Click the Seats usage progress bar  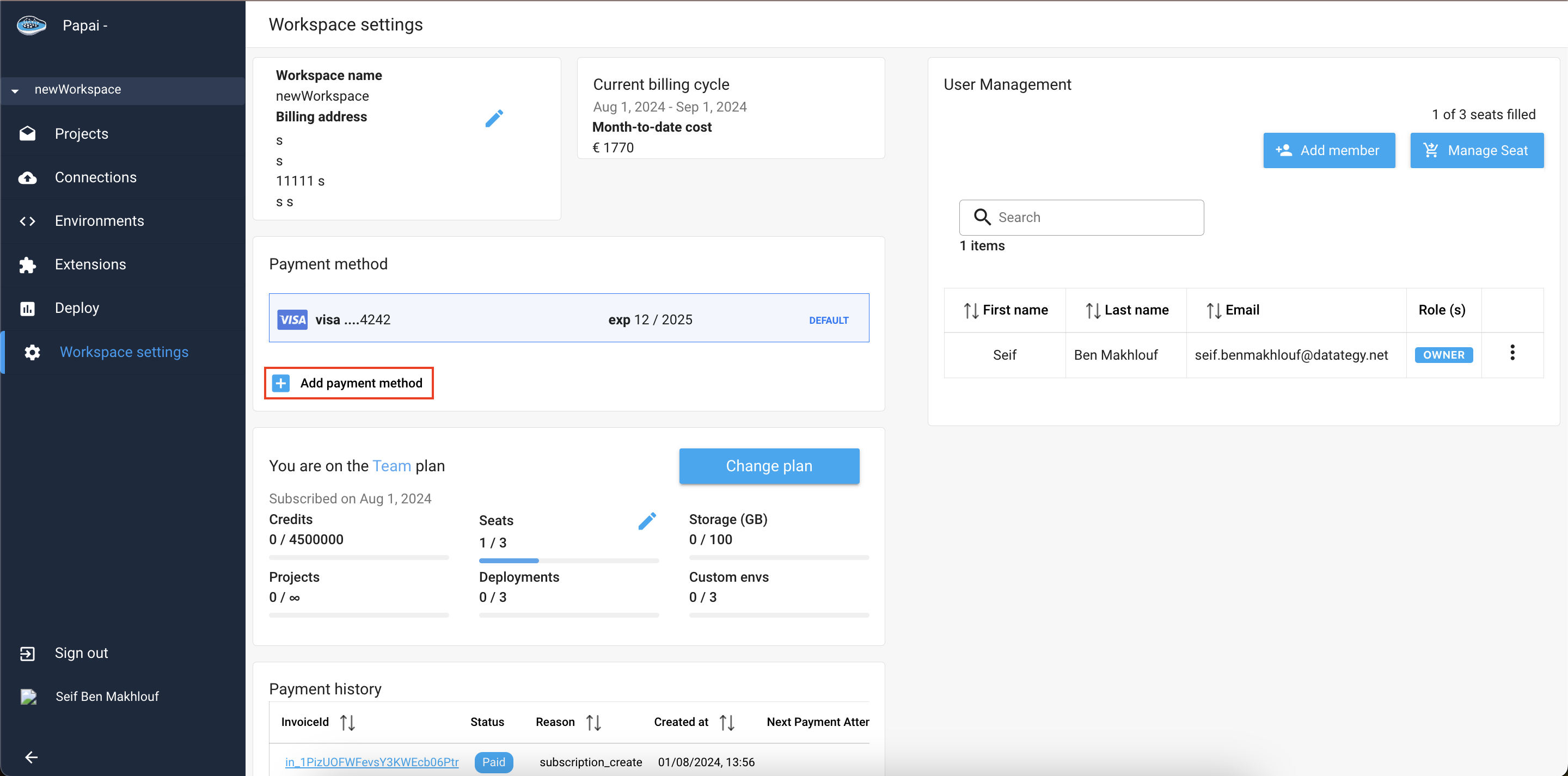click(x=568, y=561)
